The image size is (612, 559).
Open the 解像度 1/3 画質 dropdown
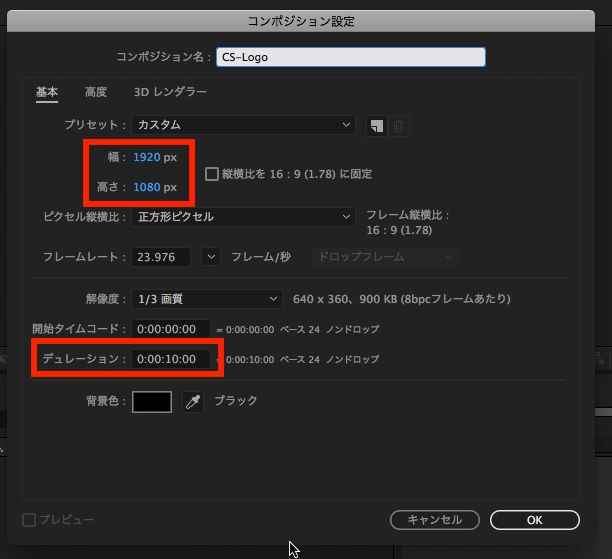click(207, 299)
